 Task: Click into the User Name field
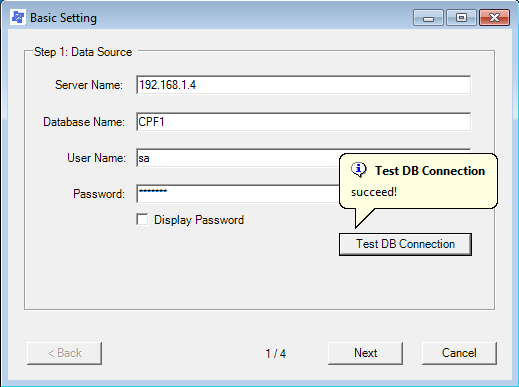237,158
